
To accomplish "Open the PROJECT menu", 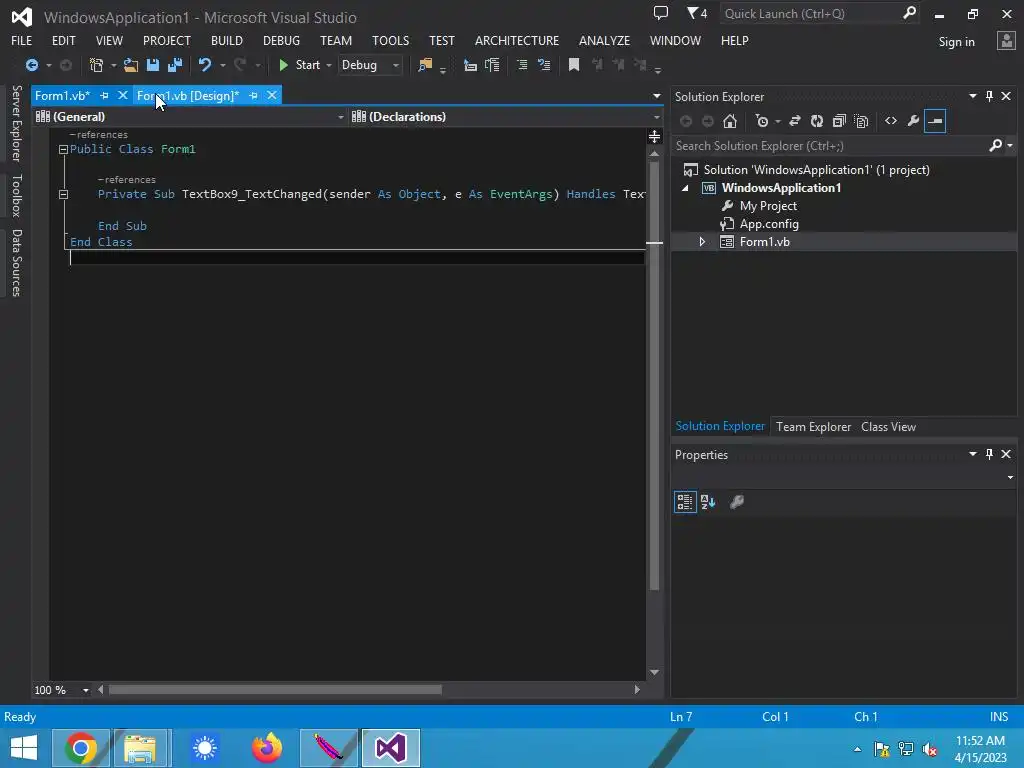I will (167, 40).
